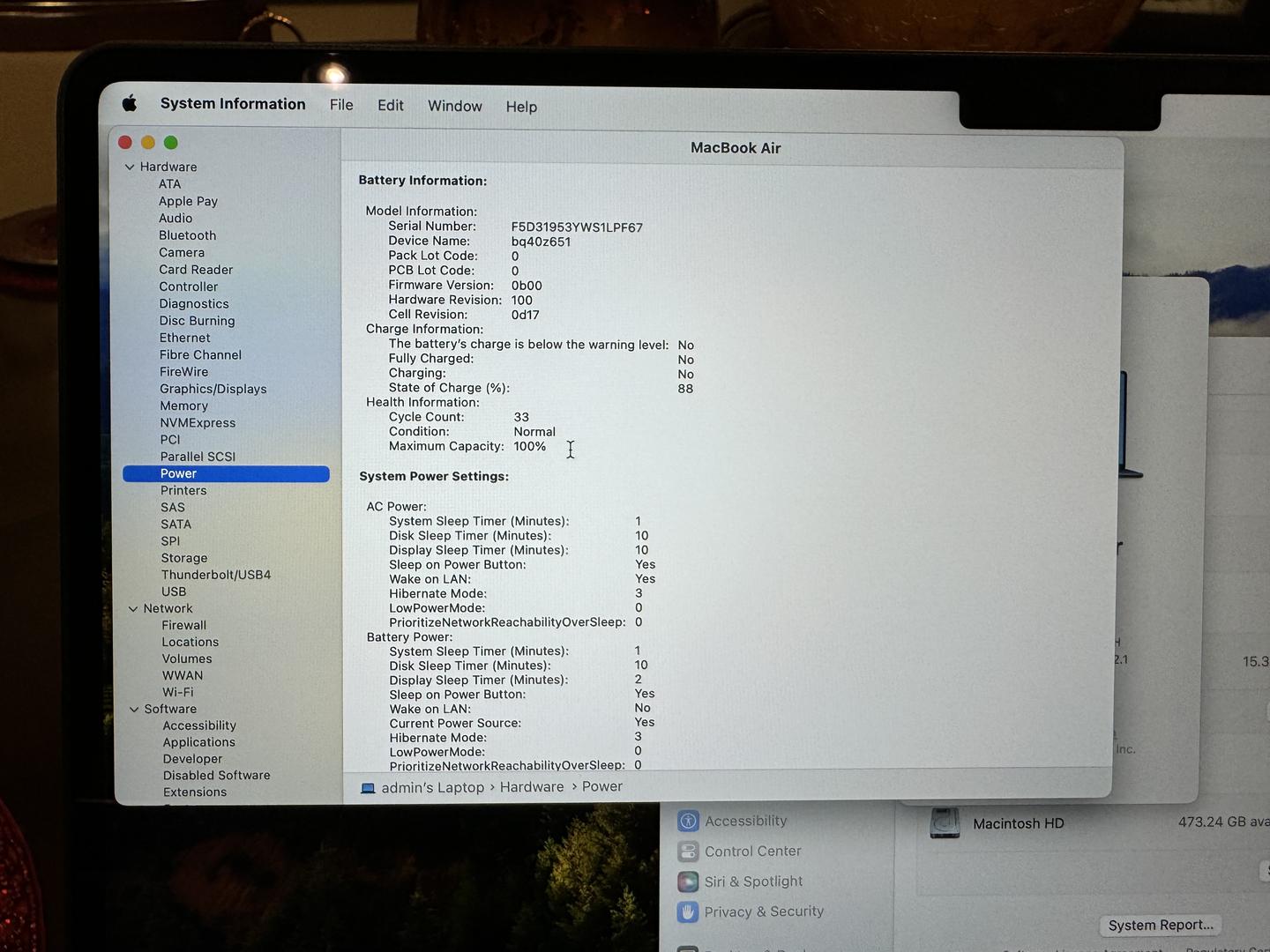Select FireWire in the sidebar
Viewport: 1270px width, 952px height.
[183, 372]
